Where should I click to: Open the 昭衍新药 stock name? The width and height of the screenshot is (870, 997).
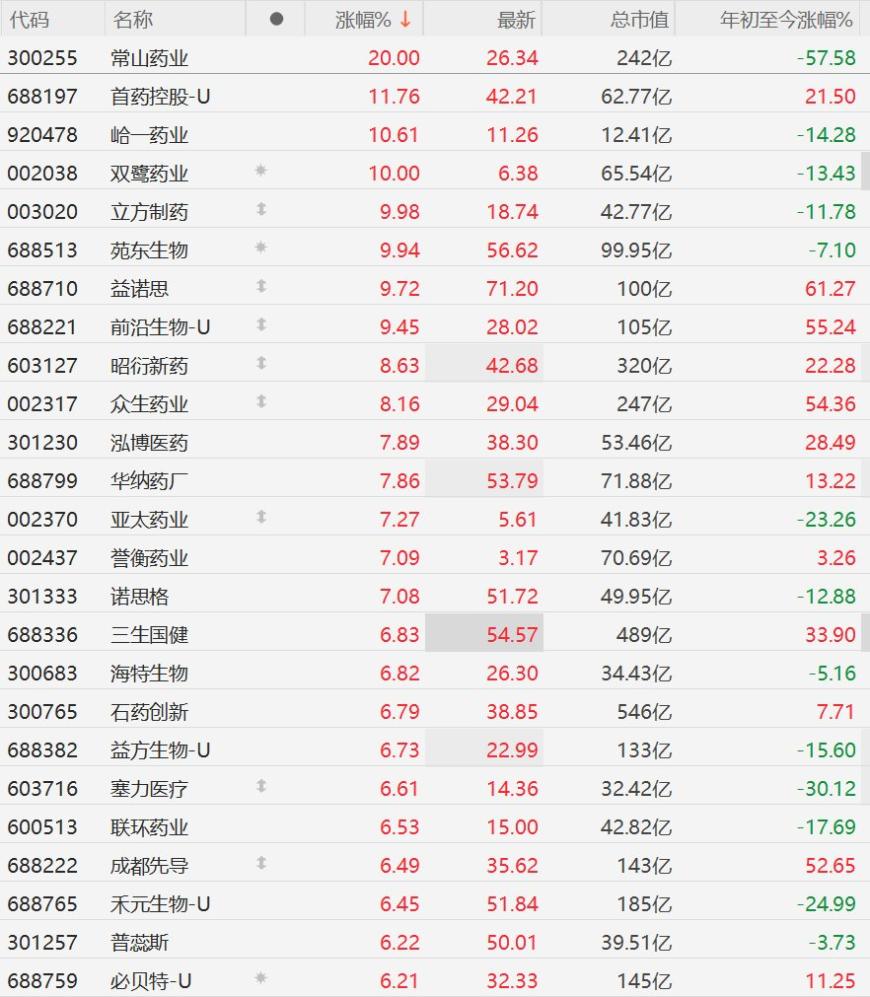(149, 366)
